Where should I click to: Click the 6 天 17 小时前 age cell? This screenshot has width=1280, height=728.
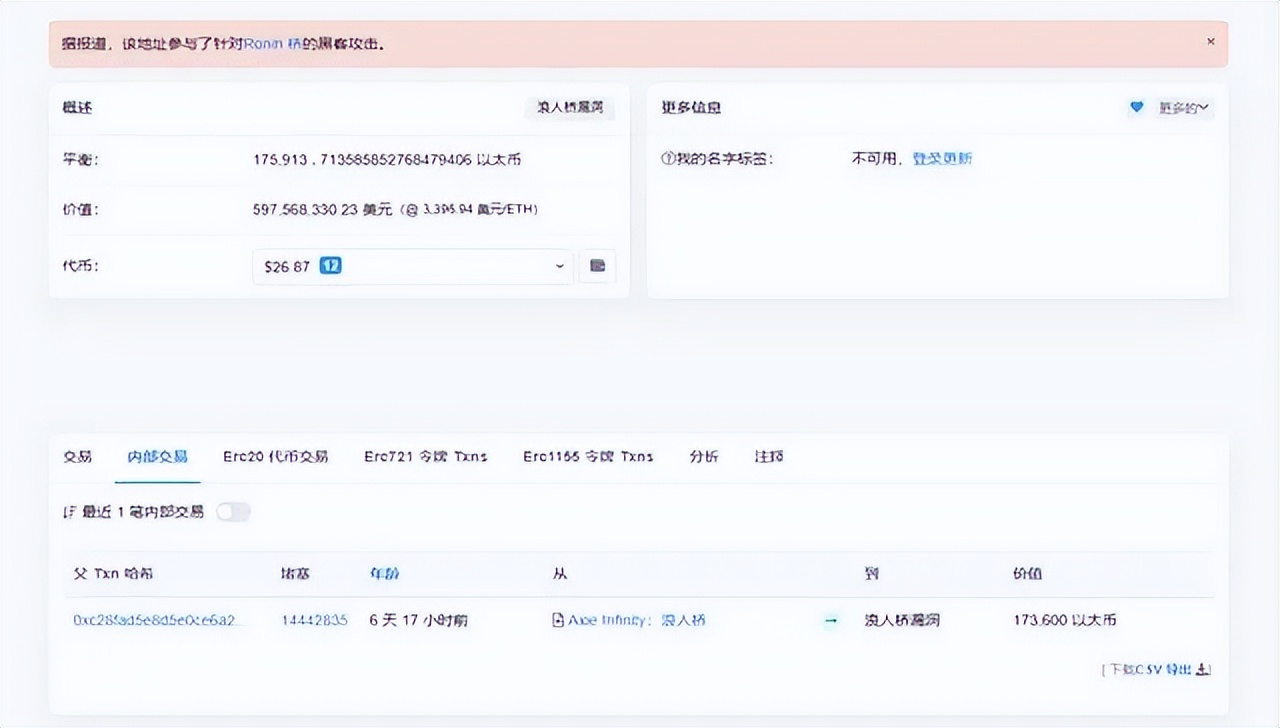coord(419,620)
